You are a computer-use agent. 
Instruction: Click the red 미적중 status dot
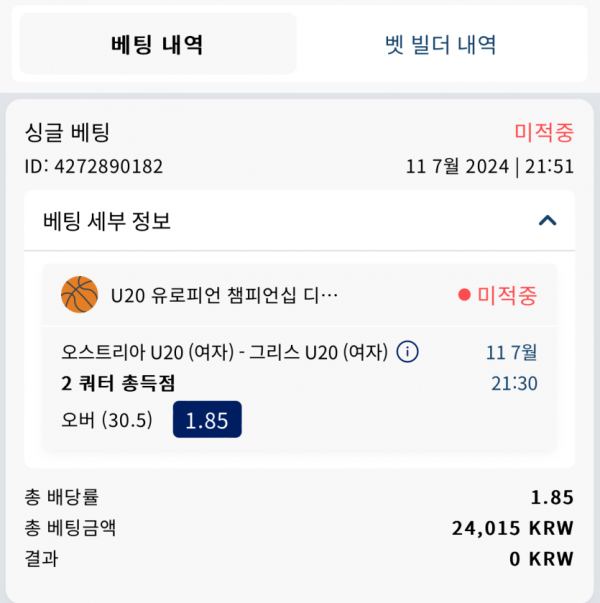(x=464, y=295)
